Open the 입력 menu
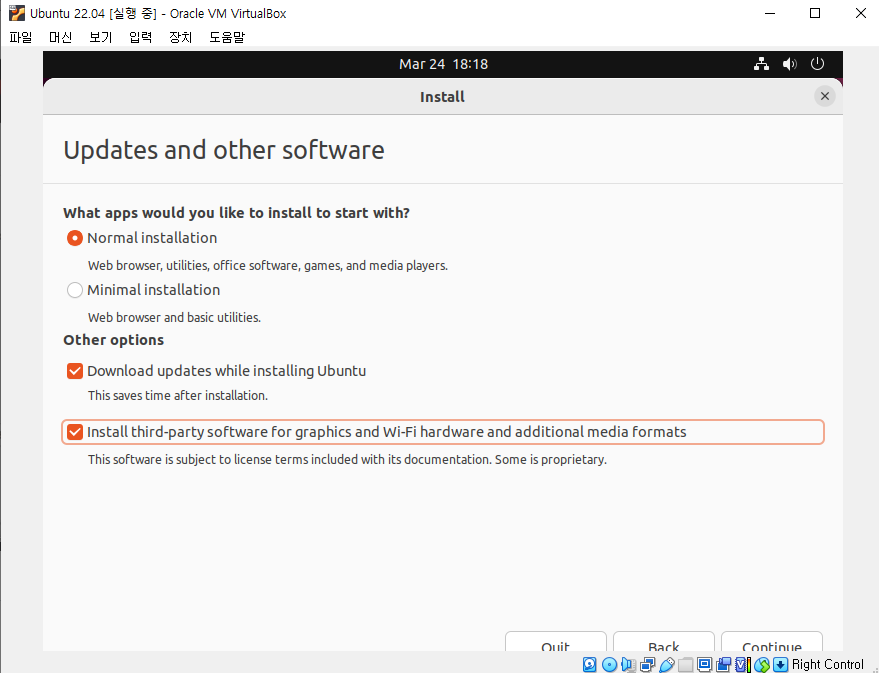This screenshot has width=879, height=673. pos(141,37)
